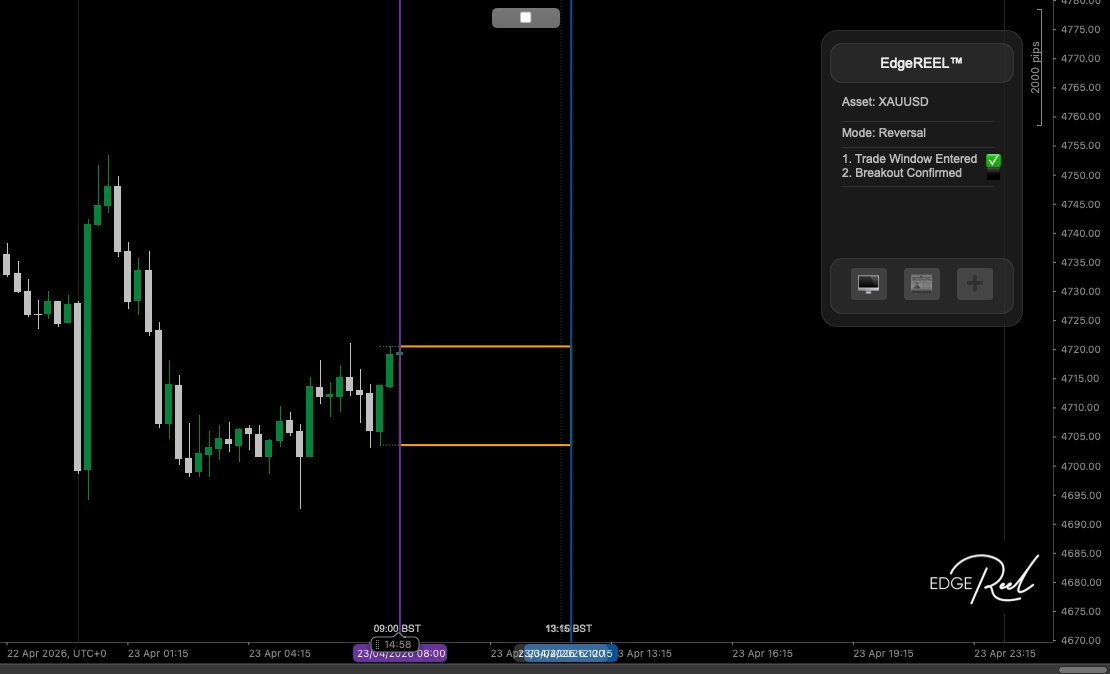Click the purple 23/04/2026 08:00 time label

400,653
